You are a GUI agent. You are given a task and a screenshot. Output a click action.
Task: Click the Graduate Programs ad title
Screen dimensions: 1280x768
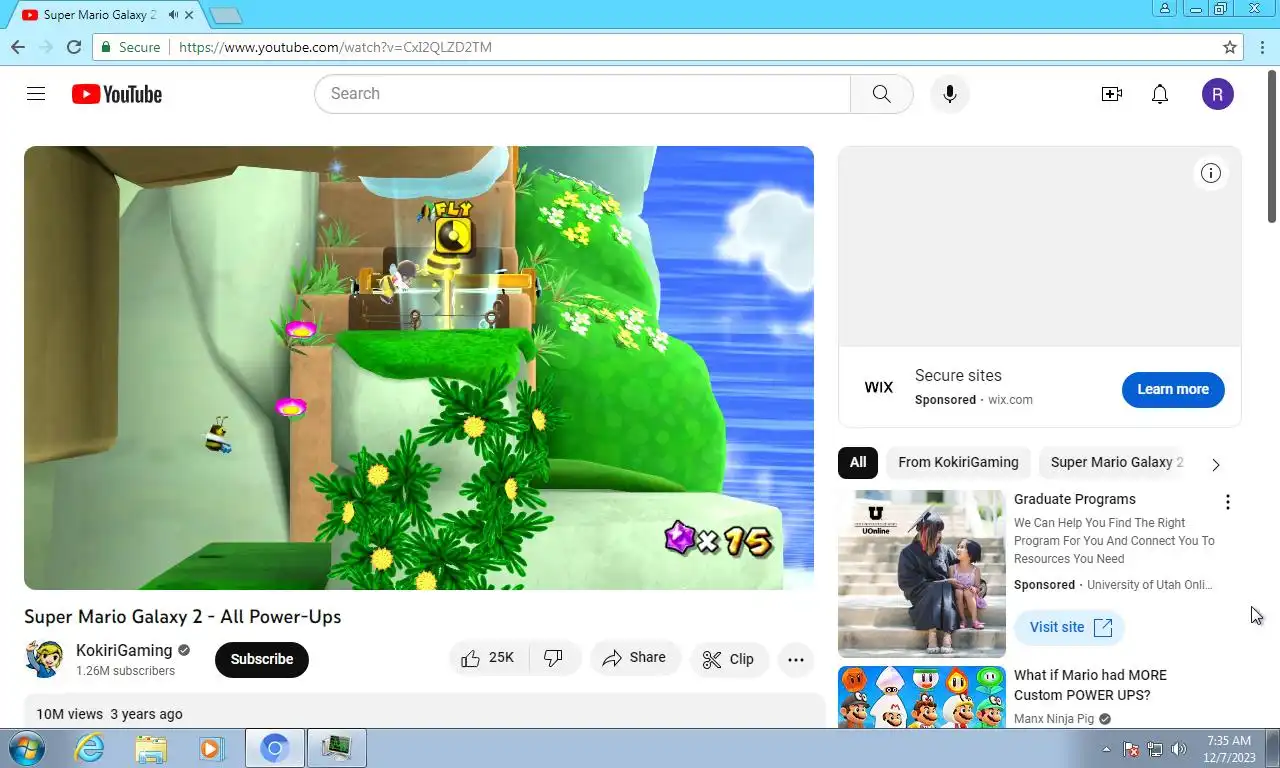tap(1075, 499)
